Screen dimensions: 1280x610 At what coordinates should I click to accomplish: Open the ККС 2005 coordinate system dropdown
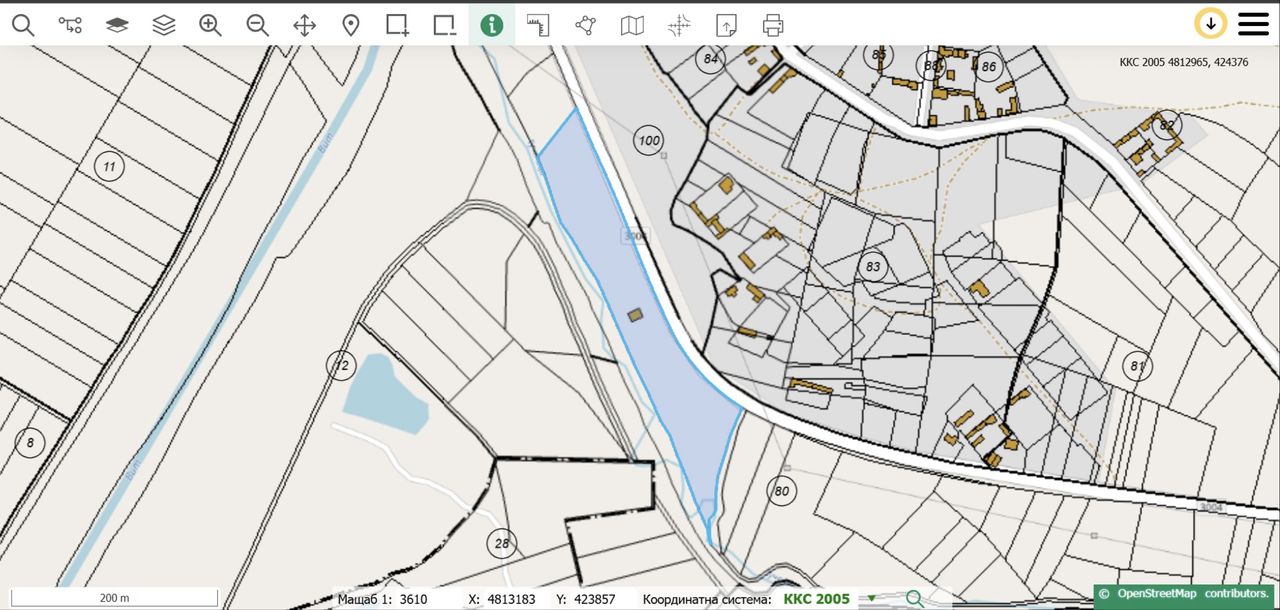817,599
